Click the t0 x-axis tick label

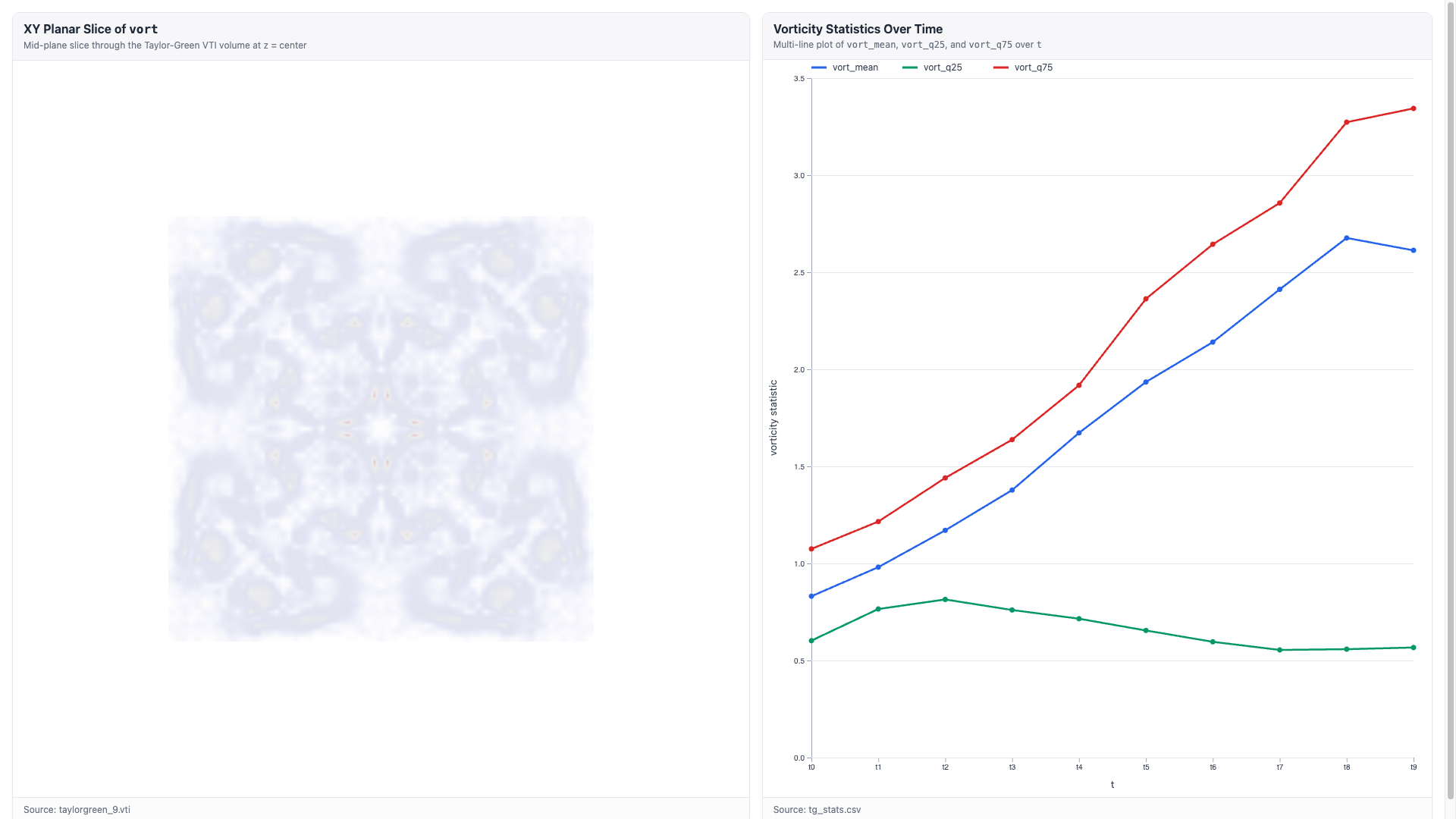click(x=811, y=767)
